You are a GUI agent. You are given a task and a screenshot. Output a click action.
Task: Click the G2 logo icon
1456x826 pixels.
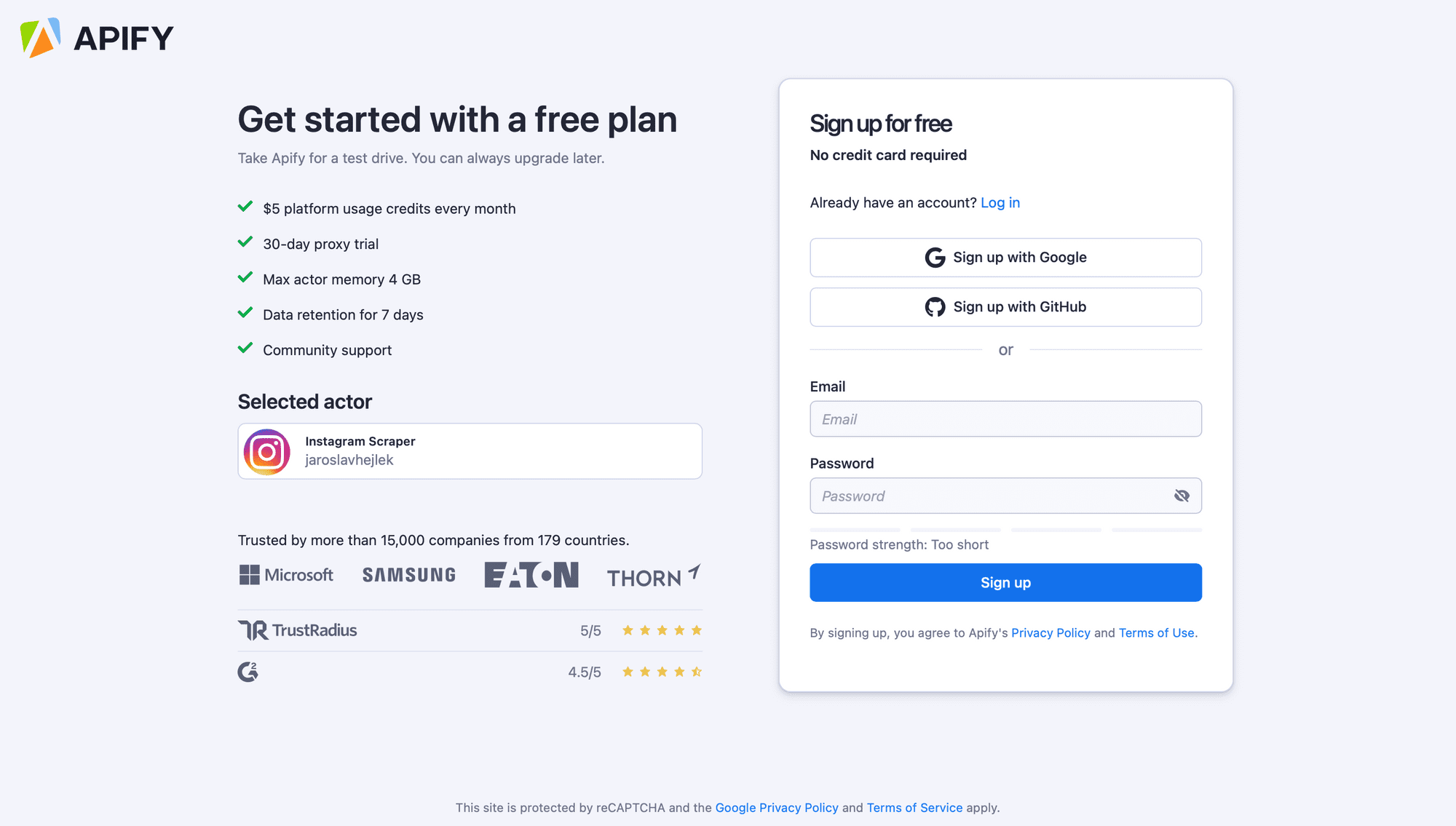248,671
